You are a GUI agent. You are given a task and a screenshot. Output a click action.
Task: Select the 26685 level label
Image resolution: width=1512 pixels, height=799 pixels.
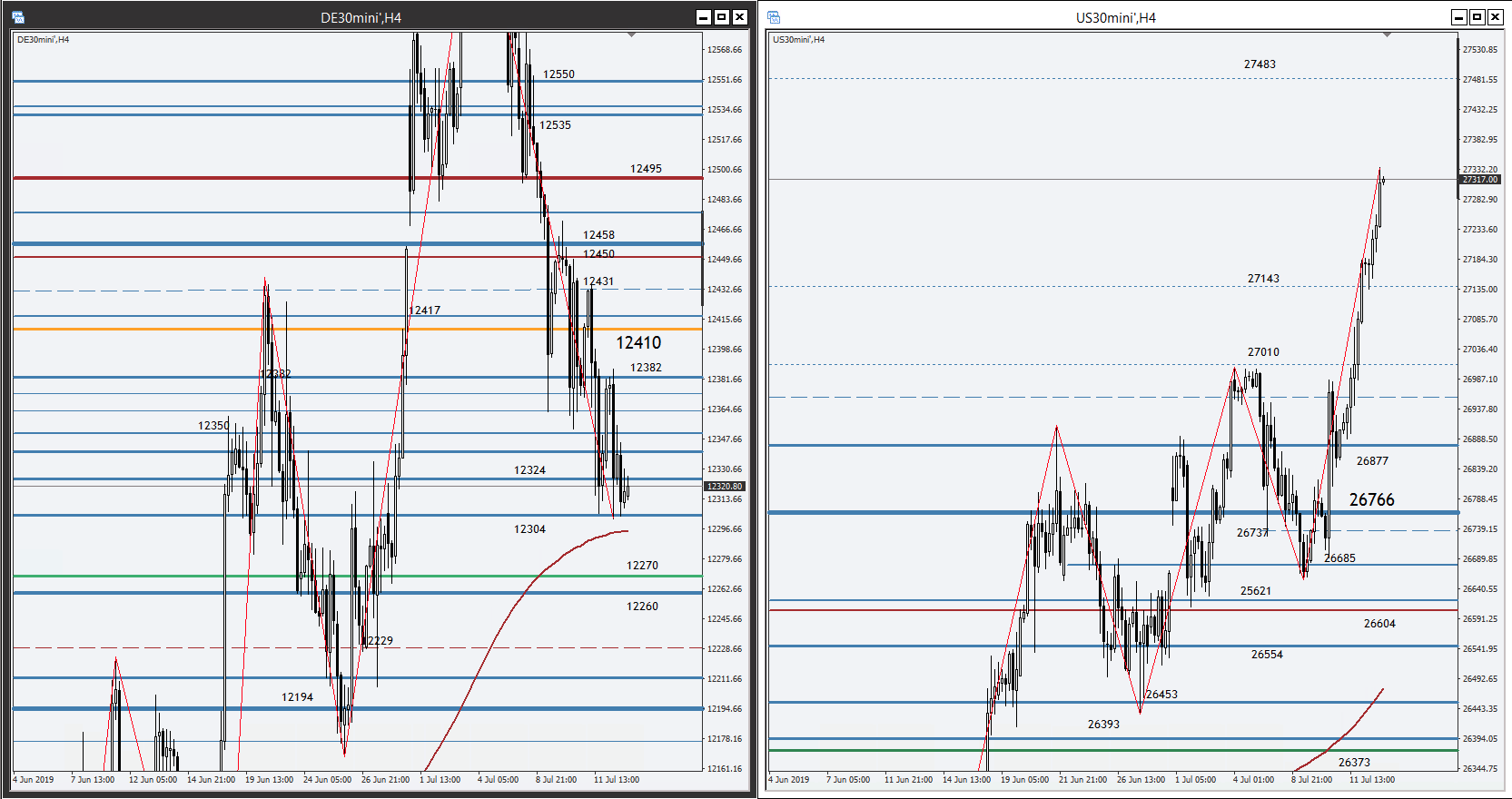(1339, 558)
